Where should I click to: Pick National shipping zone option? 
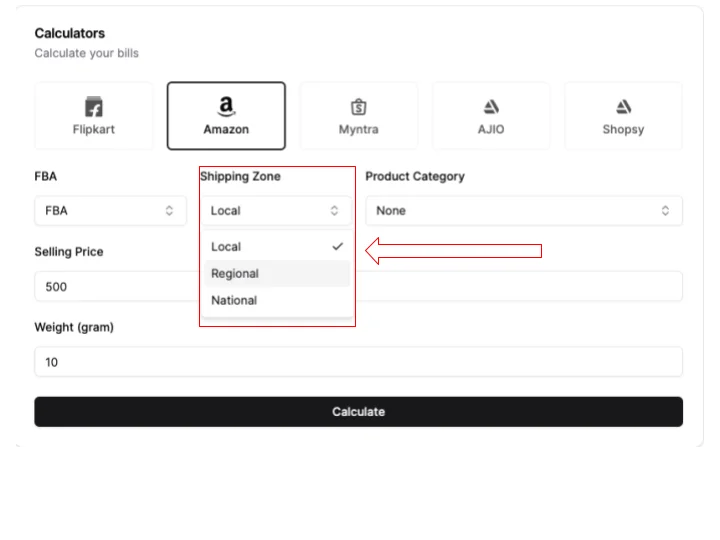coord(235,301)
